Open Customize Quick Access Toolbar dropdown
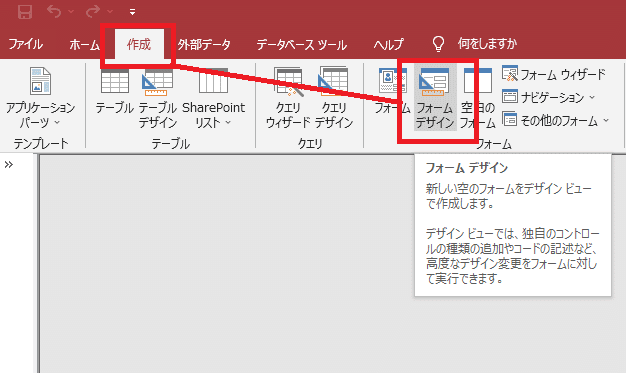The height and width of the screenshot is (373, 626). tap(132, 12)
